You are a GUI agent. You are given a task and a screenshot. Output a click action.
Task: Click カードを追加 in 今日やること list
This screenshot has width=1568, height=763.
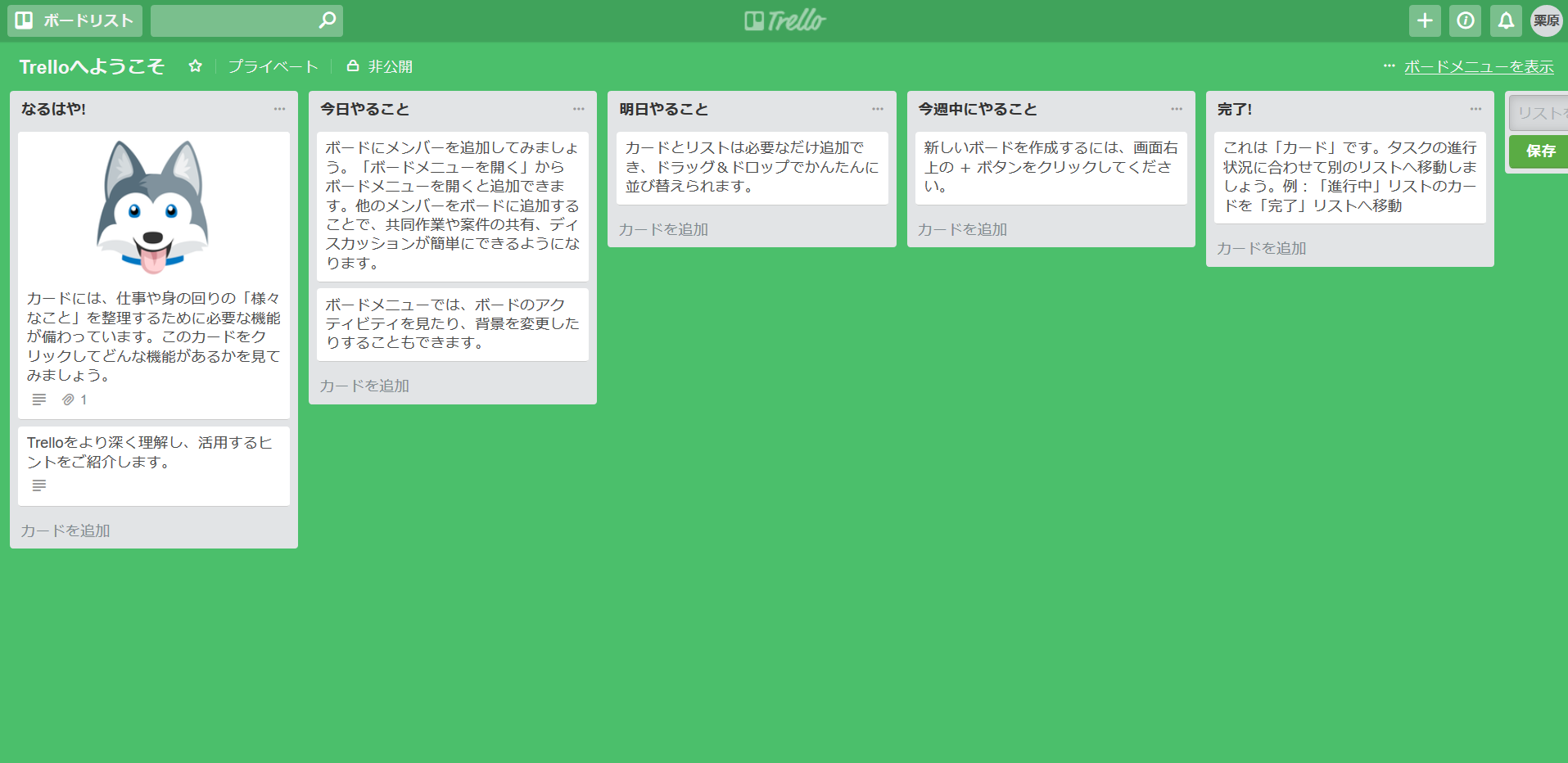point(364,386)
